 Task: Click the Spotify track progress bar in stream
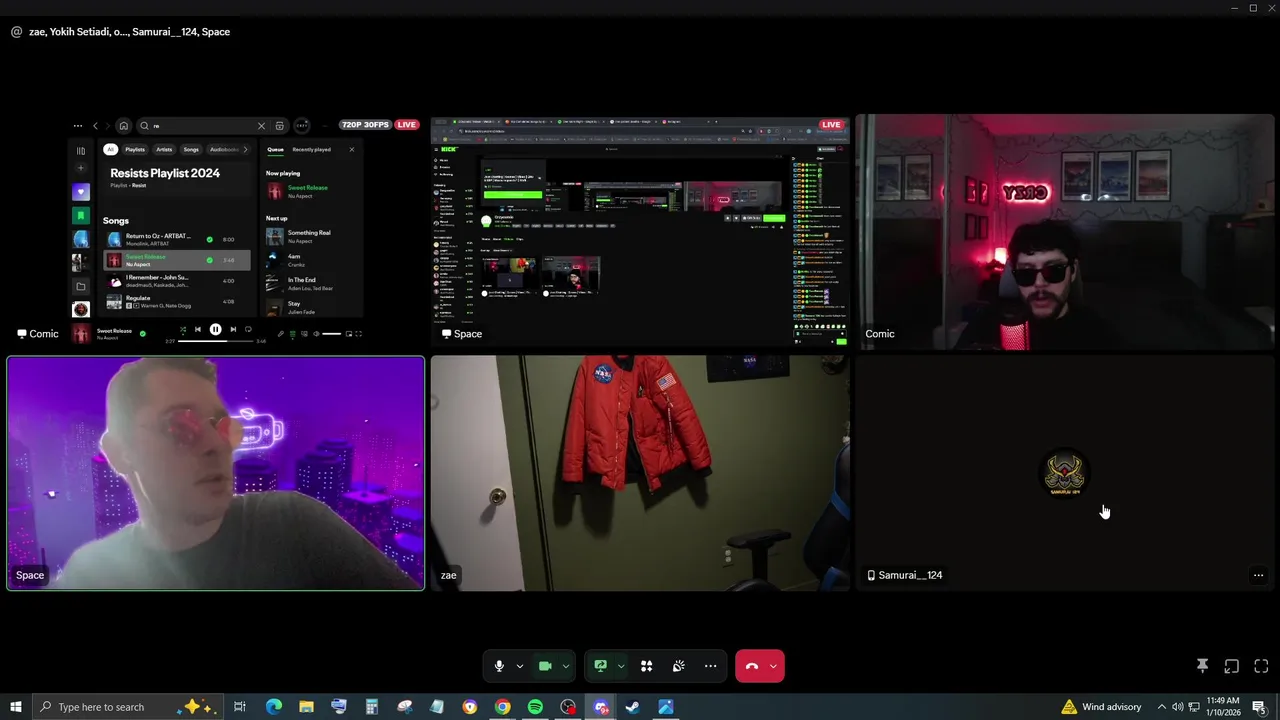216,341
